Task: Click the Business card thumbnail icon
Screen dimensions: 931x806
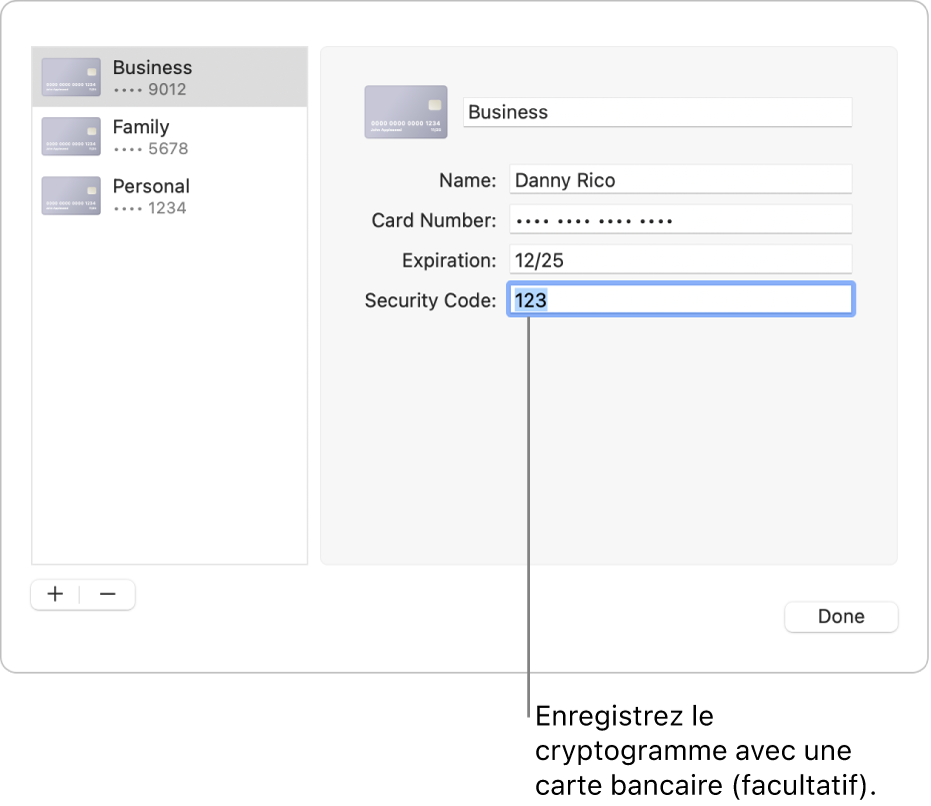Action: click(70, 76)
